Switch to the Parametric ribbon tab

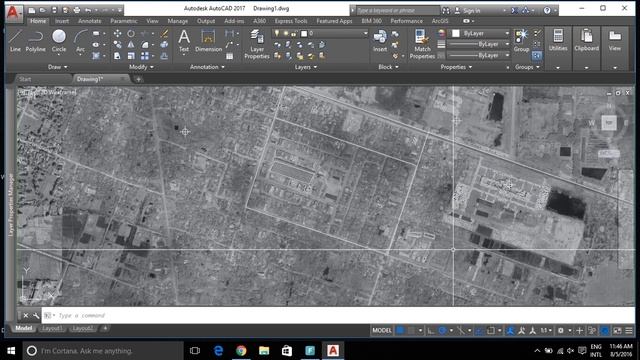124,21
